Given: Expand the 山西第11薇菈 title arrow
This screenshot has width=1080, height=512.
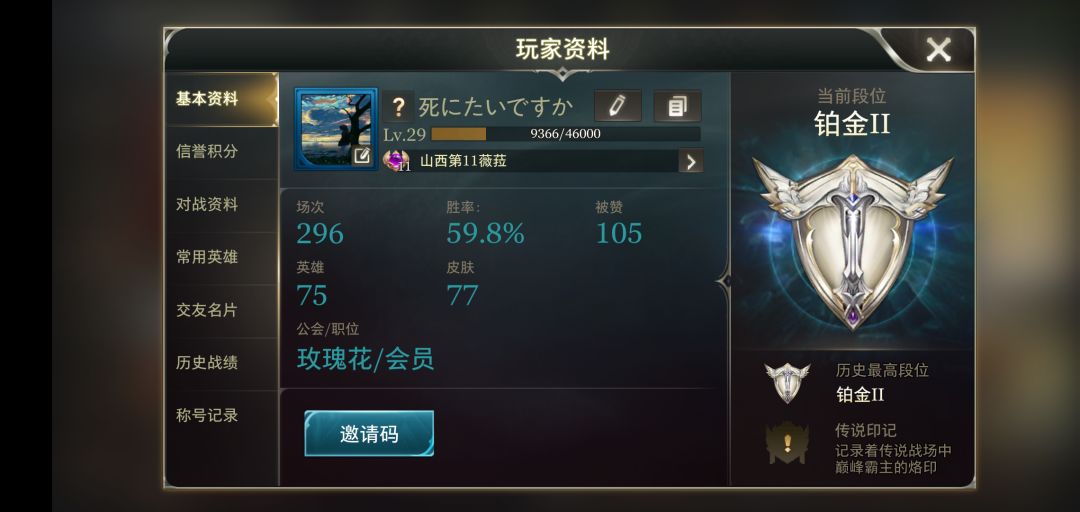Looking at the screenshot, I should tap(691, 161).
